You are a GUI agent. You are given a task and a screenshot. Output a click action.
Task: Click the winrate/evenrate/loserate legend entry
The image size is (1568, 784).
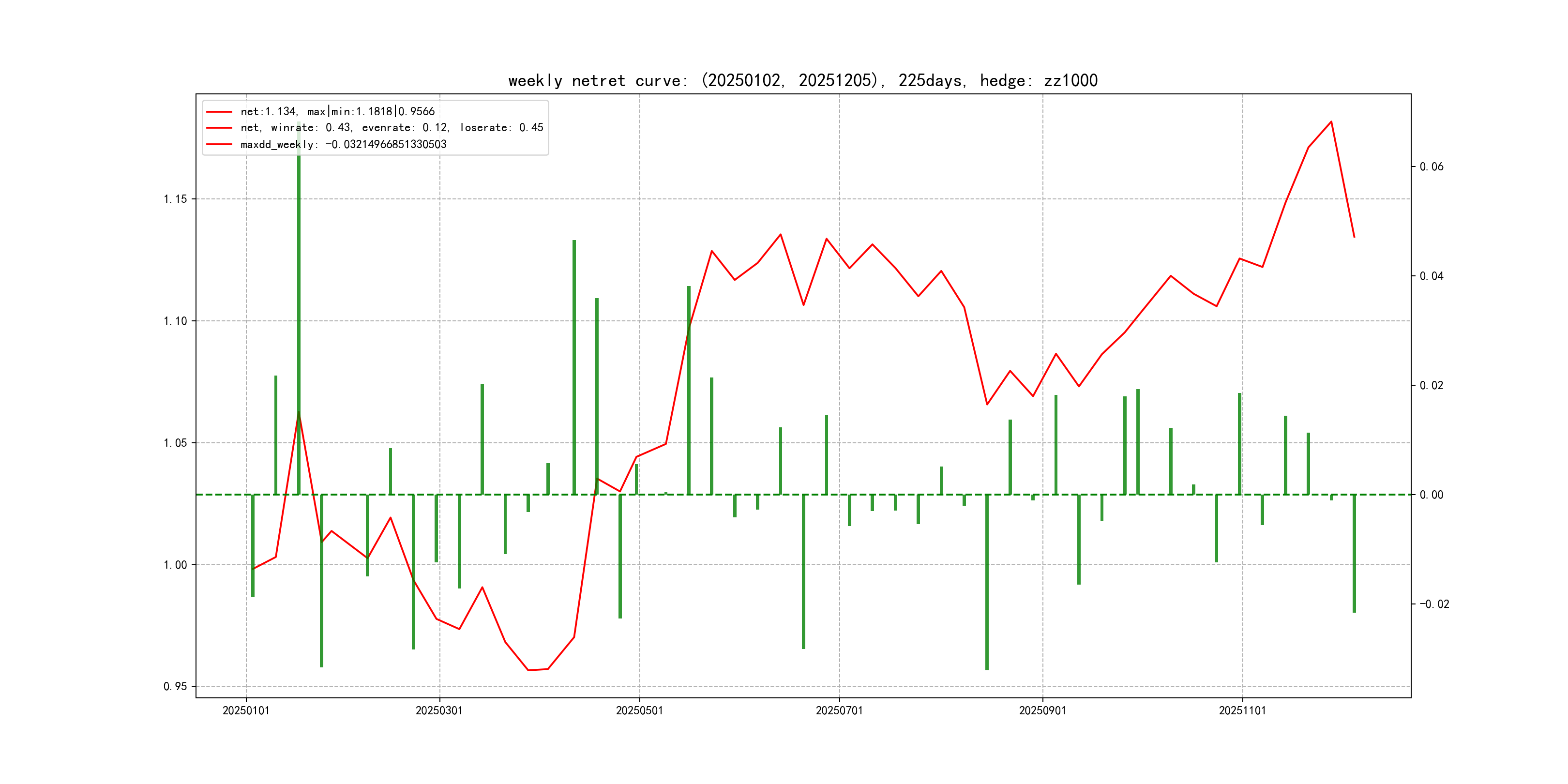click(392, 128)
